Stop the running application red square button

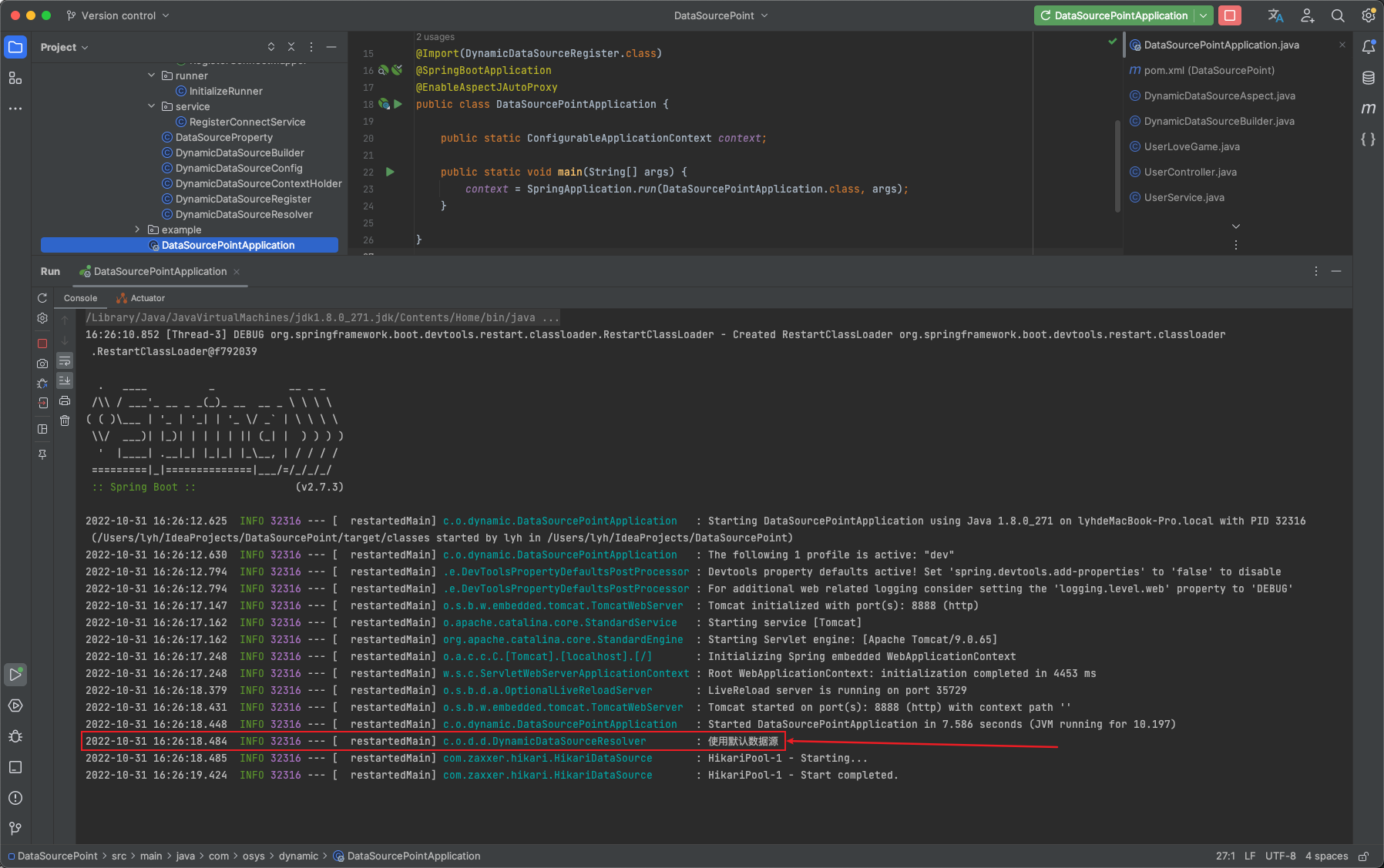coord(1230,15)
